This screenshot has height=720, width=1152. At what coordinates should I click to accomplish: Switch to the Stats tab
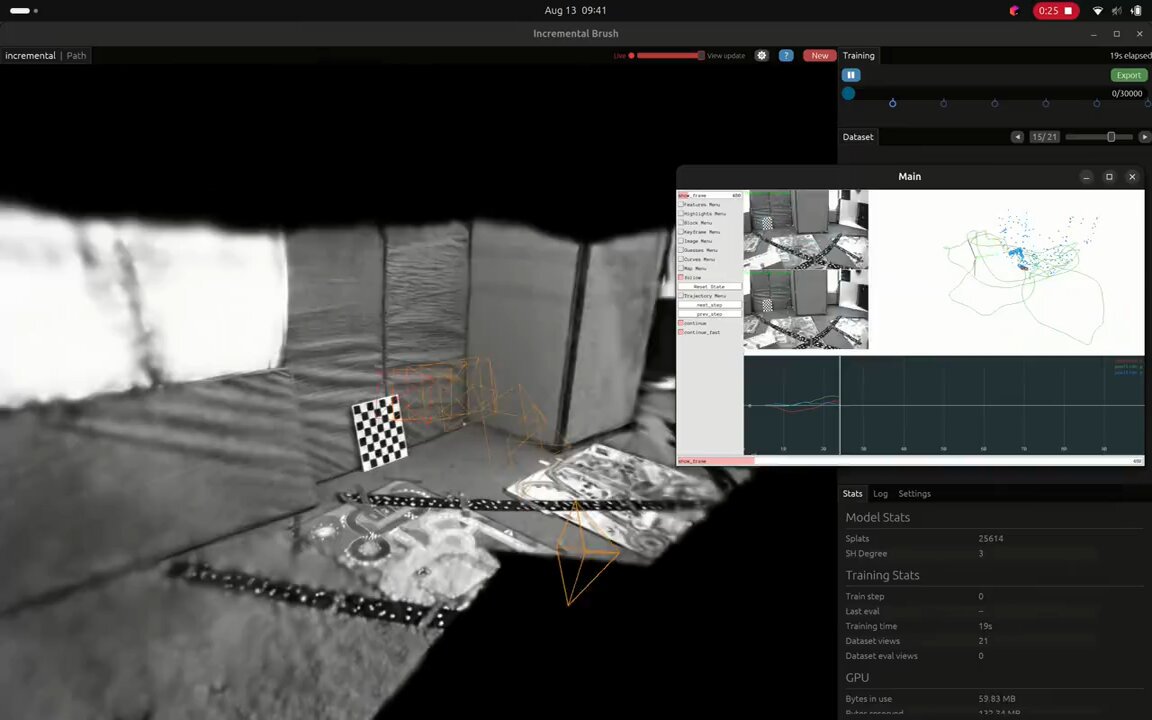pos(852,494)
